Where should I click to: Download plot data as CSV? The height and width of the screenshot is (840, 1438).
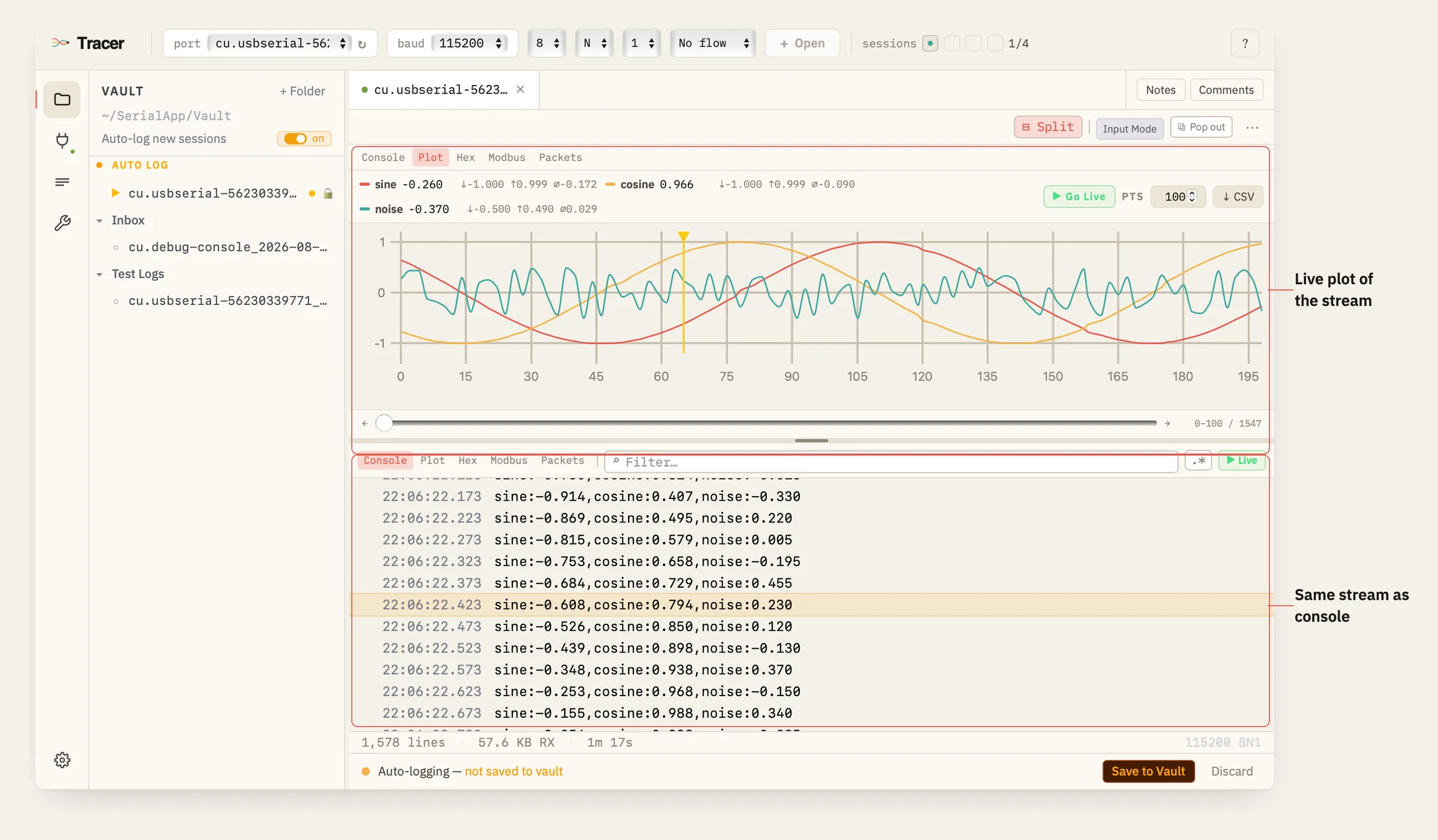point(1238,197)
